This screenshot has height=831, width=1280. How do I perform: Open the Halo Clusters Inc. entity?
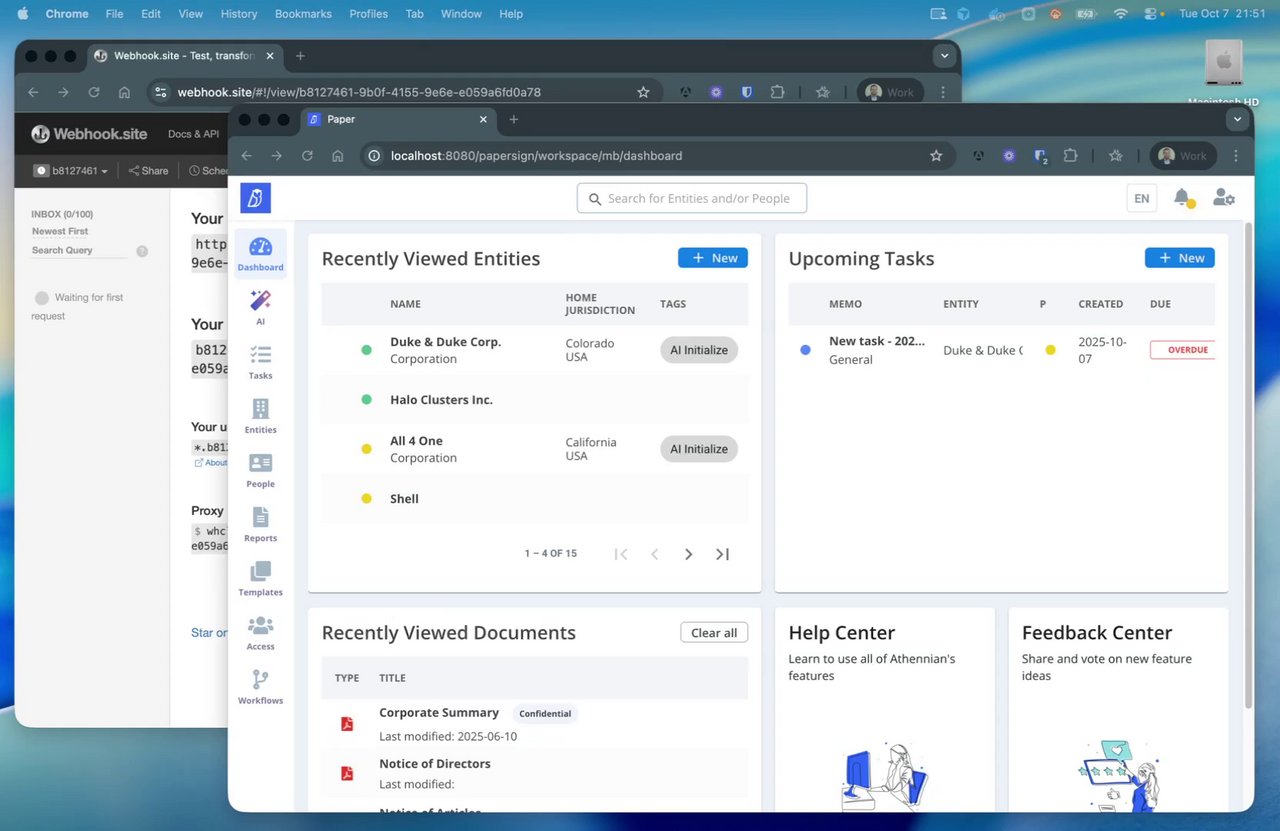click(441, 400)
